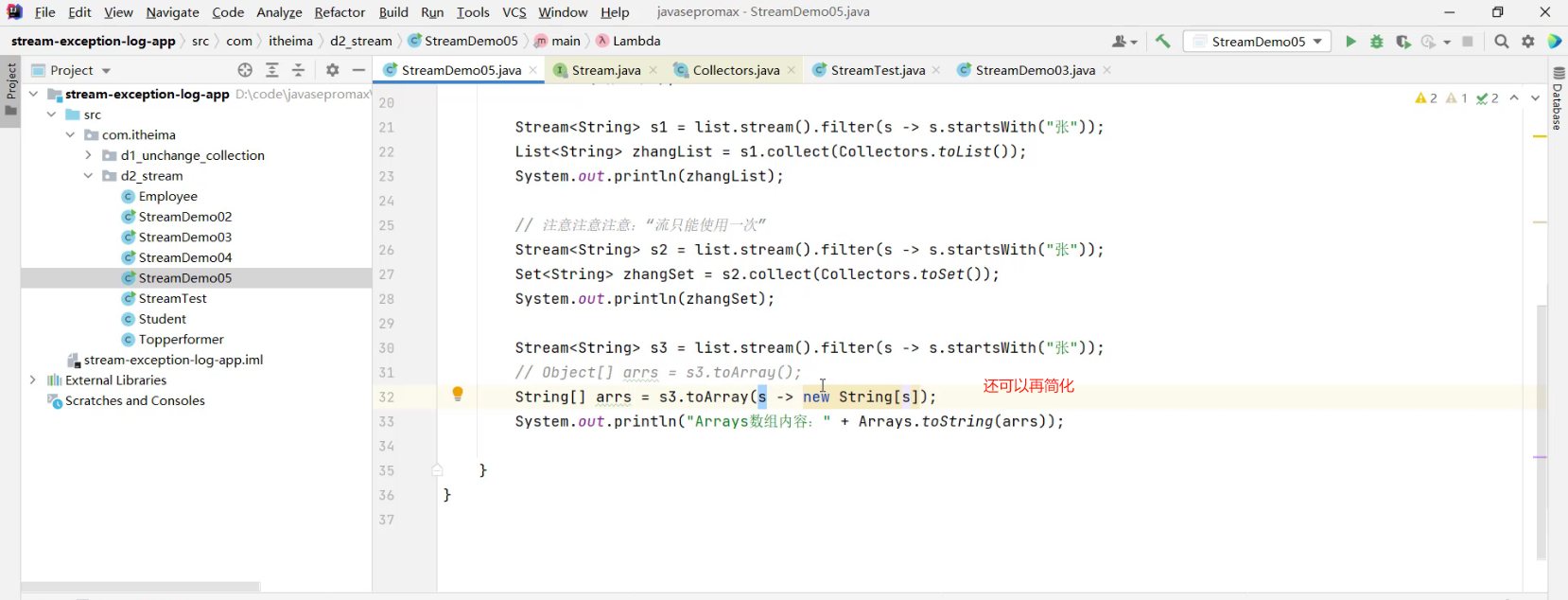Close the StreamTest.java tab

tap(936, 70)
